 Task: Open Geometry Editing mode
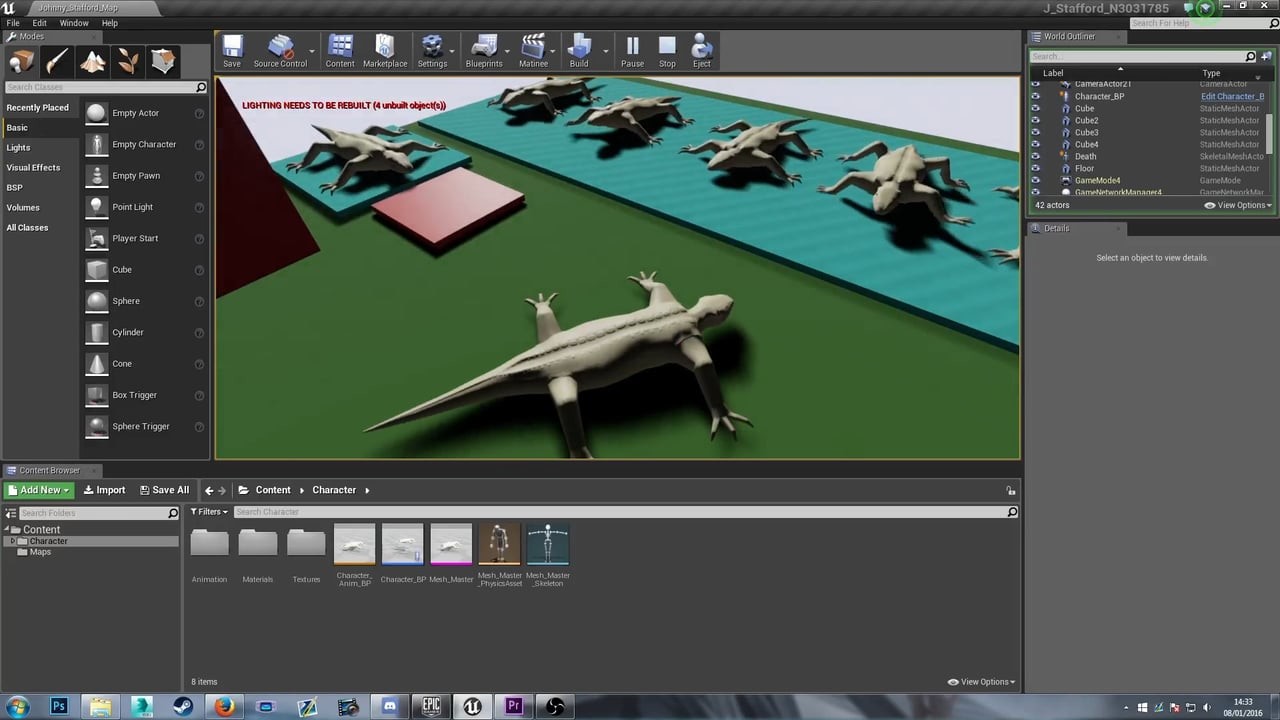(x=165, y=60)
